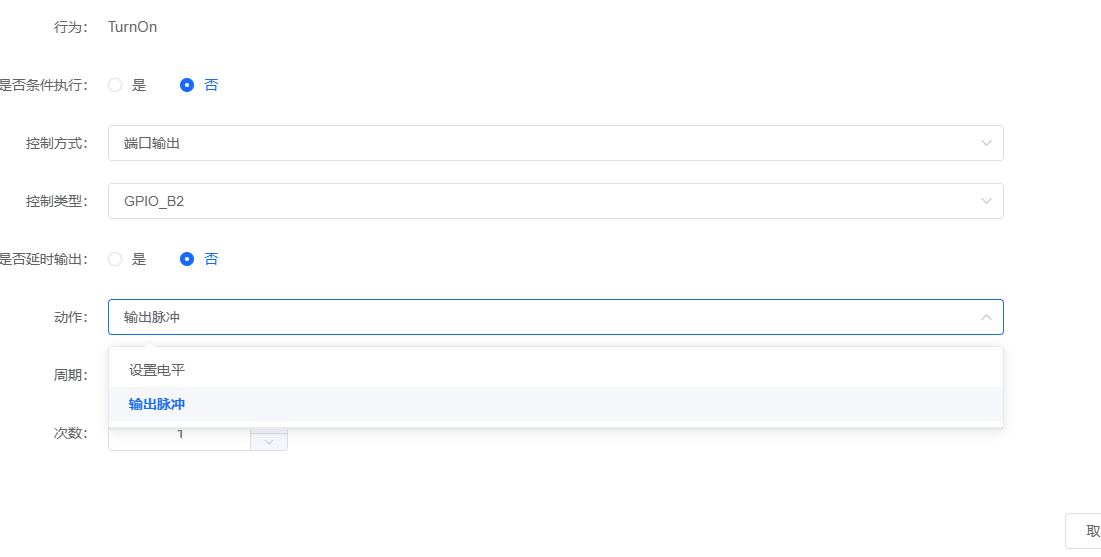Enable 是 for 是否延时输出
This screenshot has height=557, width=1101.
[x=115, y=259]
